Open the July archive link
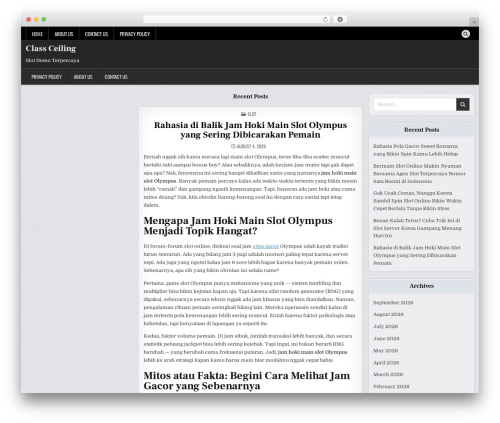Viewport: 500px width, 423px height. point(385,326)
